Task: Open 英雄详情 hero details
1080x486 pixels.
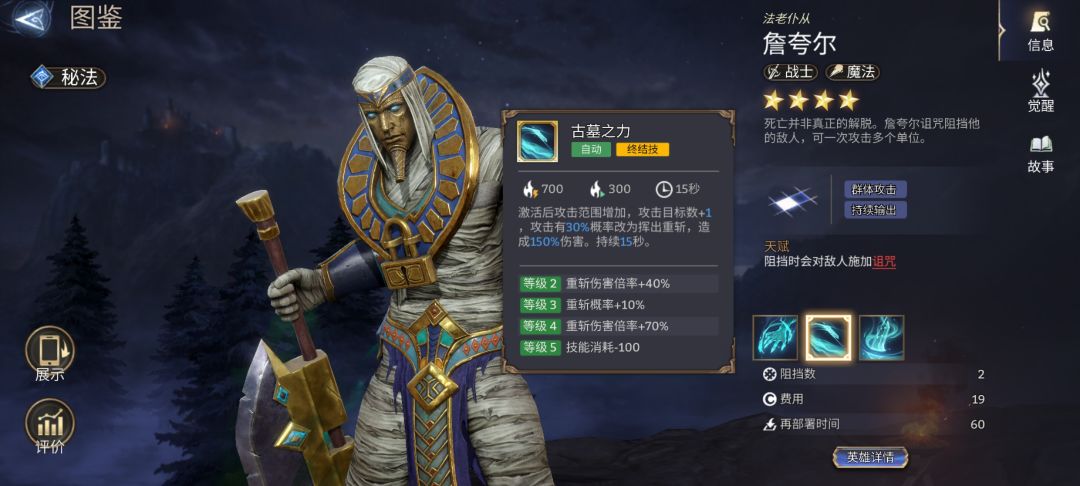Action: (x=870, y=457)
